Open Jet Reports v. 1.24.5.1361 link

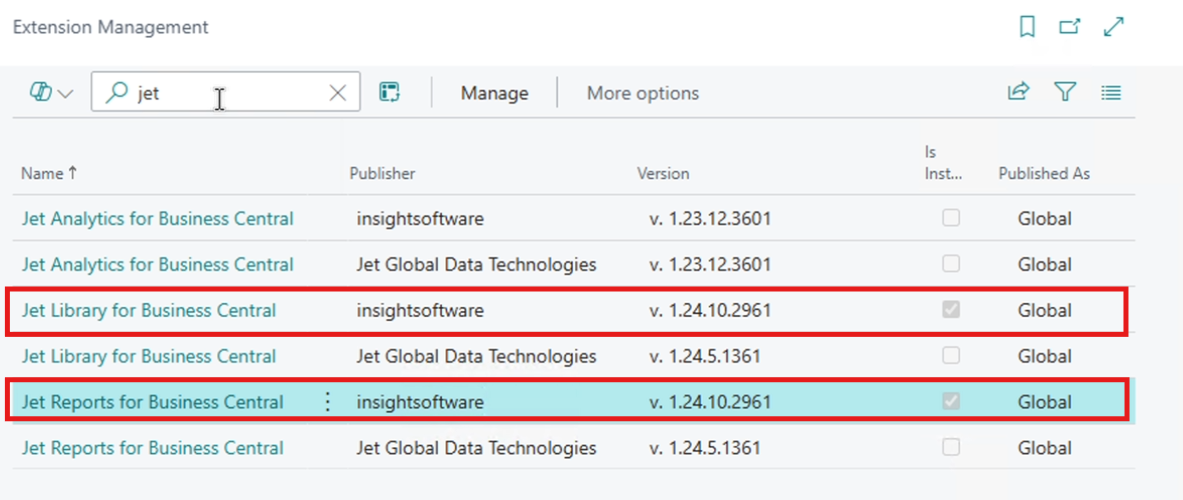152,448
